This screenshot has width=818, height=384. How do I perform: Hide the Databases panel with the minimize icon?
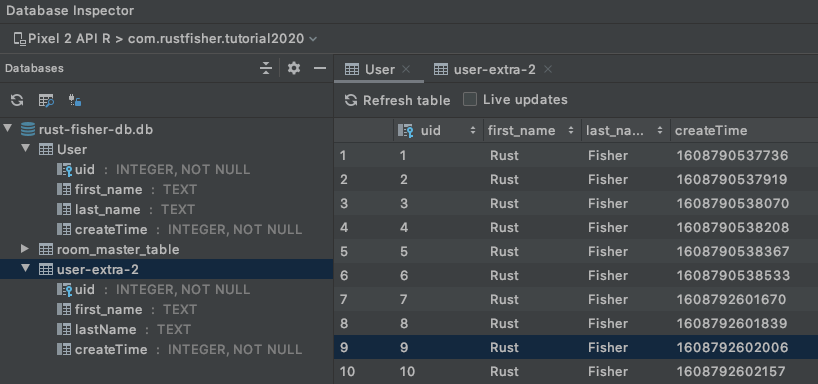(x=320, y=68)
